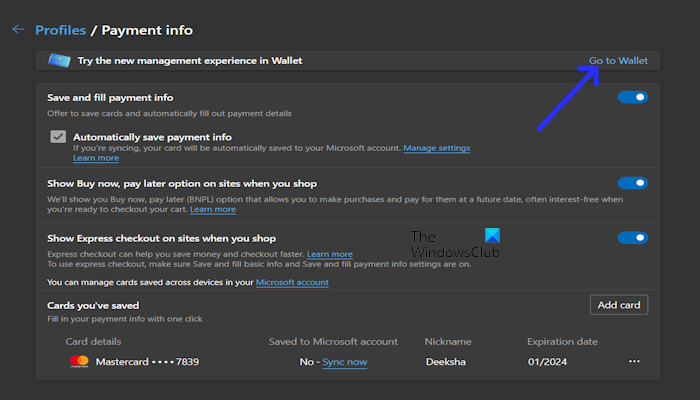Open Manage settings link
This screenshot has width=700, height=400.
pos(437,148)
